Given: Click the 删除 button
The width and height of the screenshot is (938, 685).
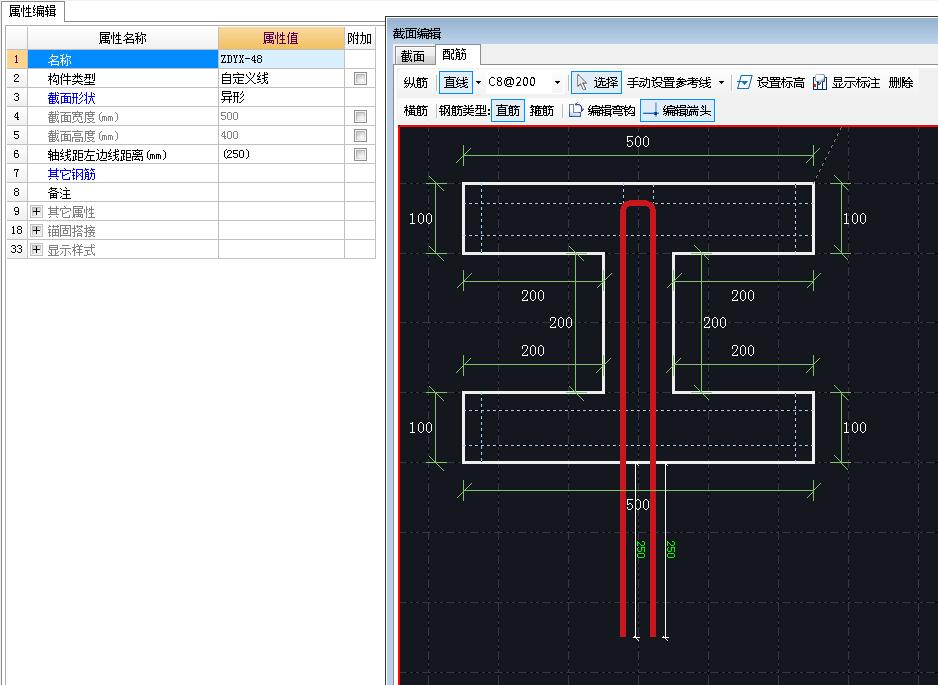Looking at the screenshot, I should click(x=900, y=83).
